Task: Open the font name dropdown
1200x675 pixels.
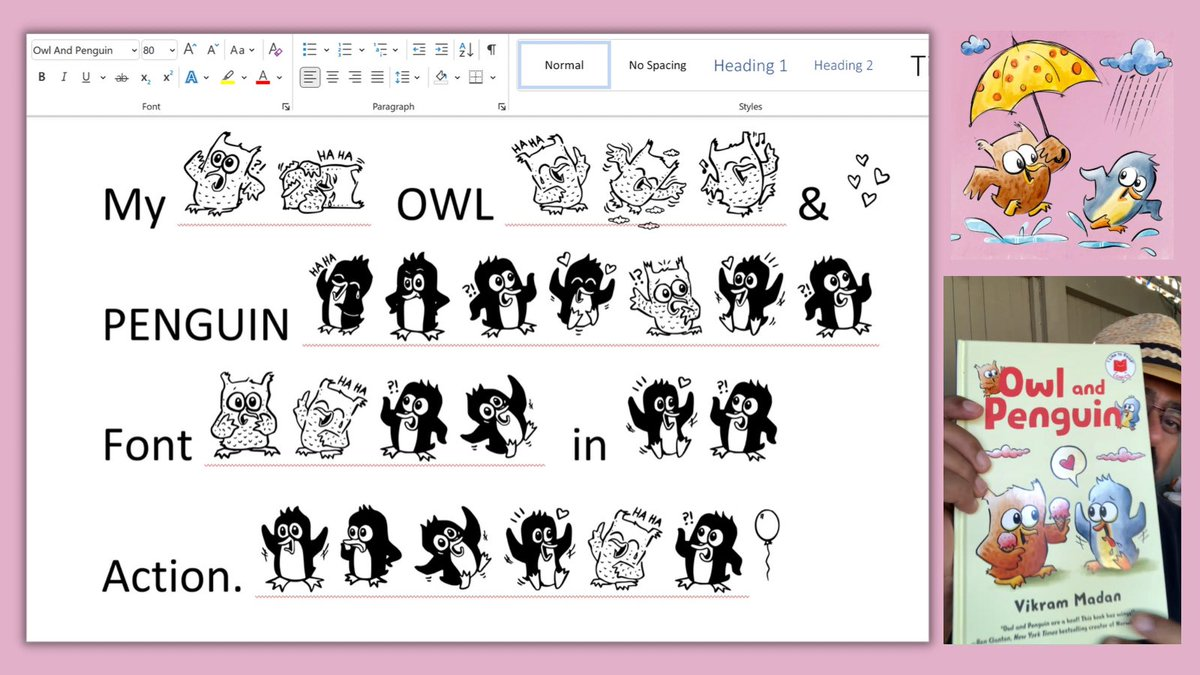Action: [x=134, y=50]
